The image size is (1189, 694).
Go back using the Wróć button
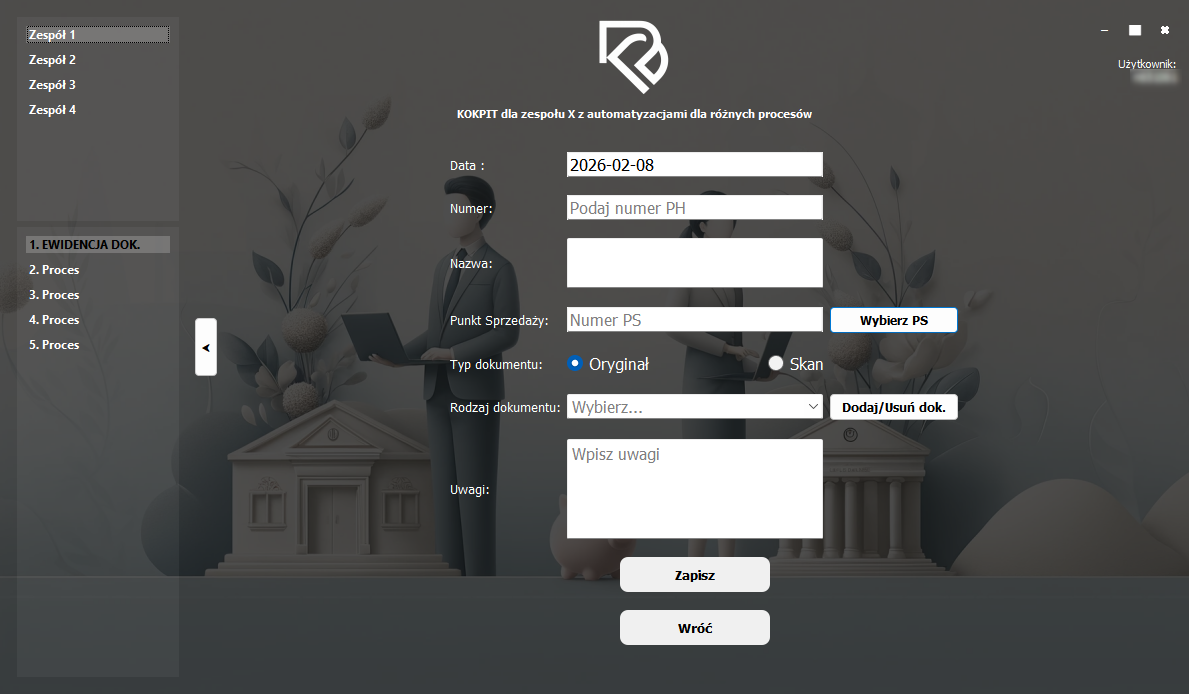click(x=695, y=628)
